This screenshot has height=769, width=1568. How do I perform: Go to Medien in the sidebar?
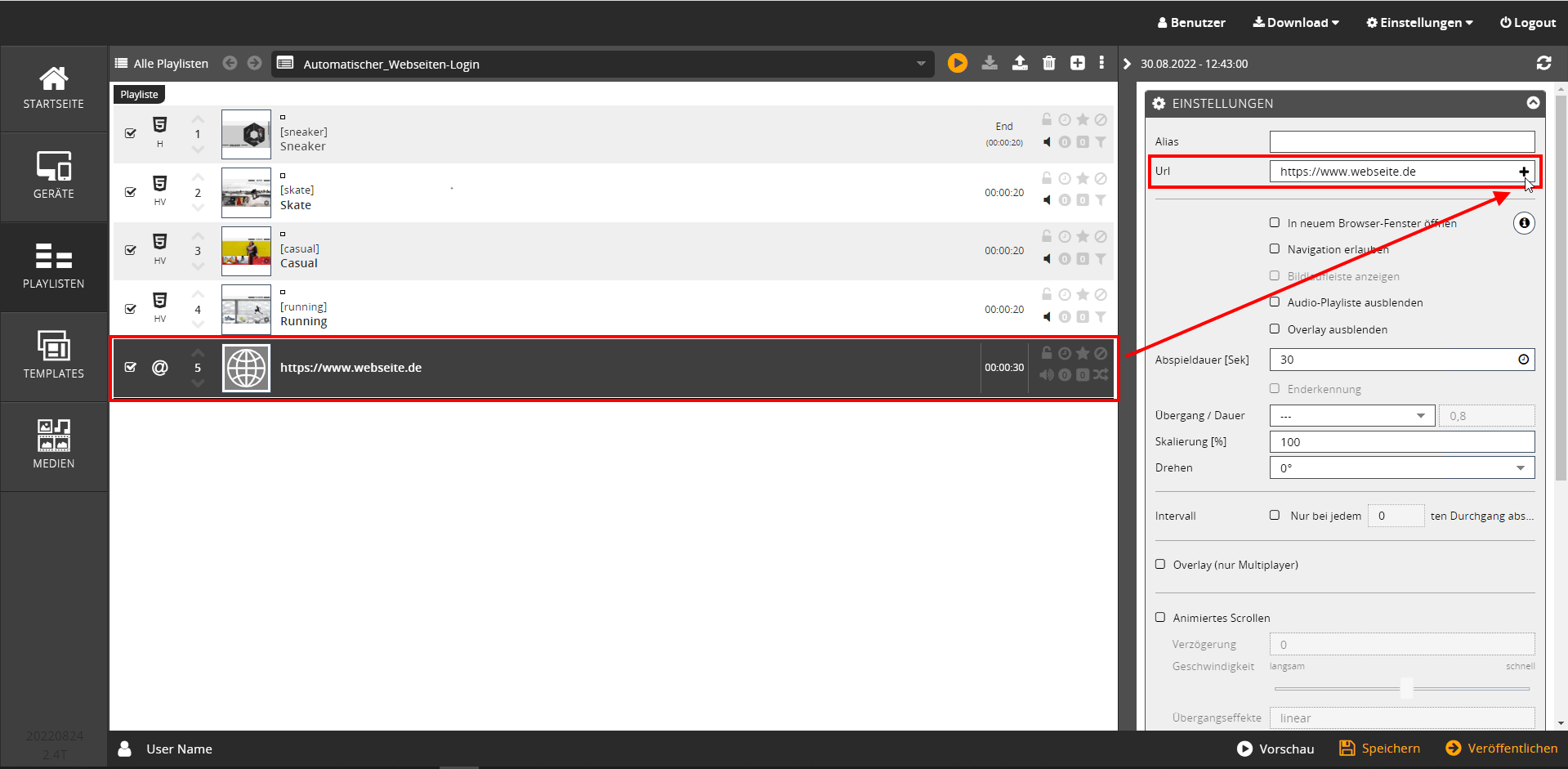[x=54, y=445]
